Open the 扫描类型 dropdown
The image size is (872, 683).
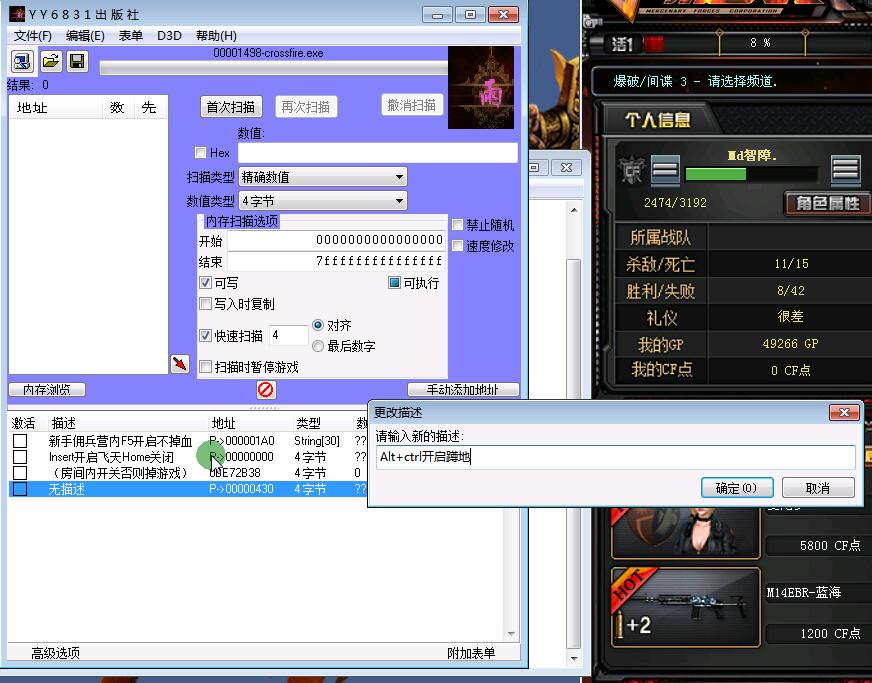tap(323, 177)
